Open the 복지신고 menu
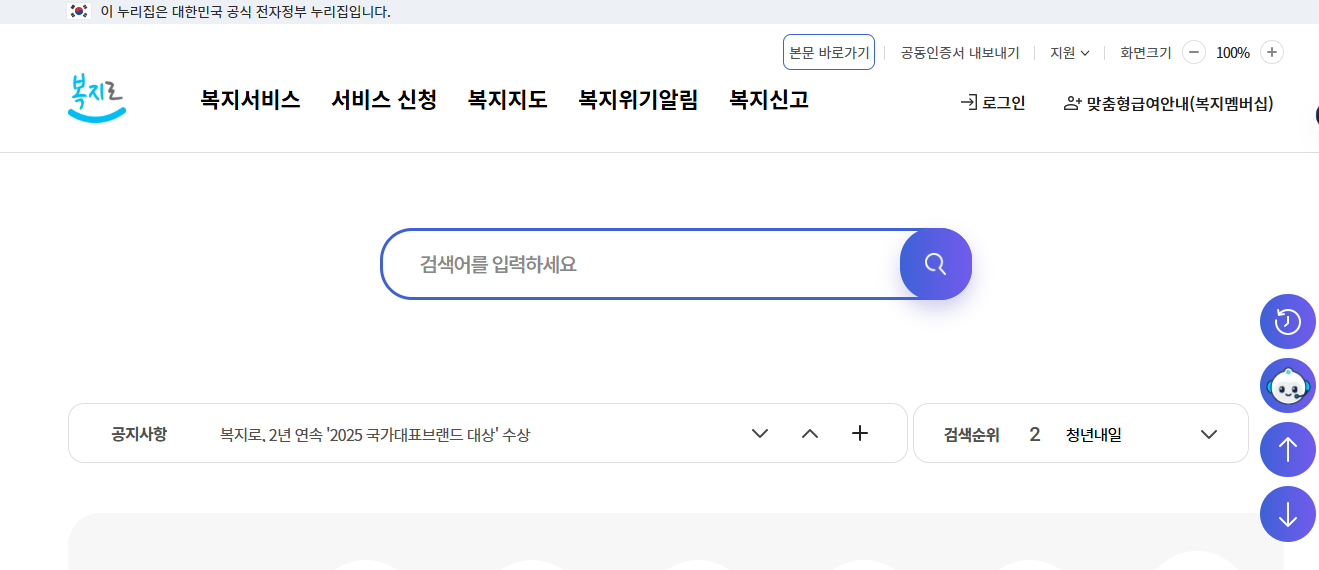 769,100
